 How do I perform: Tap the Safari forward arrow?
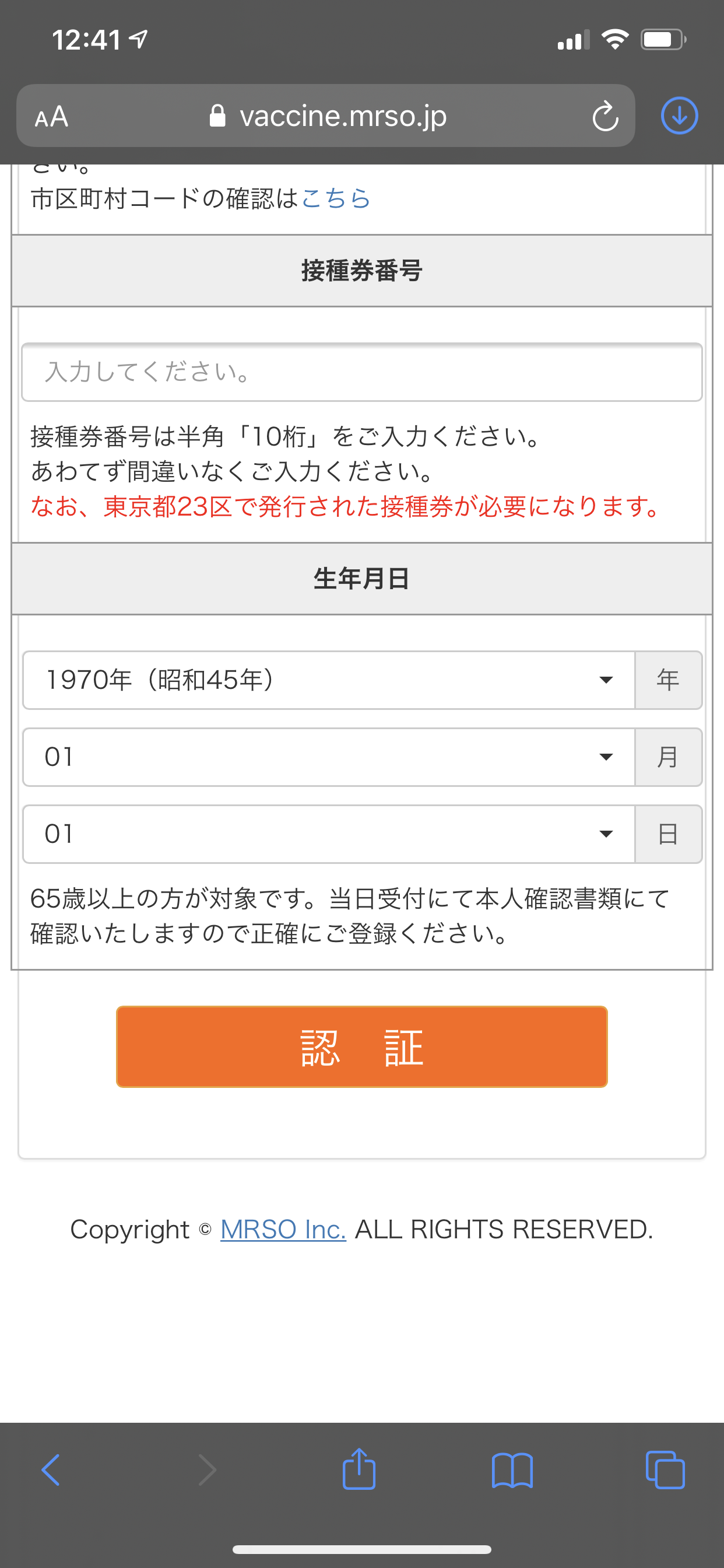(x=207, y=1470)
